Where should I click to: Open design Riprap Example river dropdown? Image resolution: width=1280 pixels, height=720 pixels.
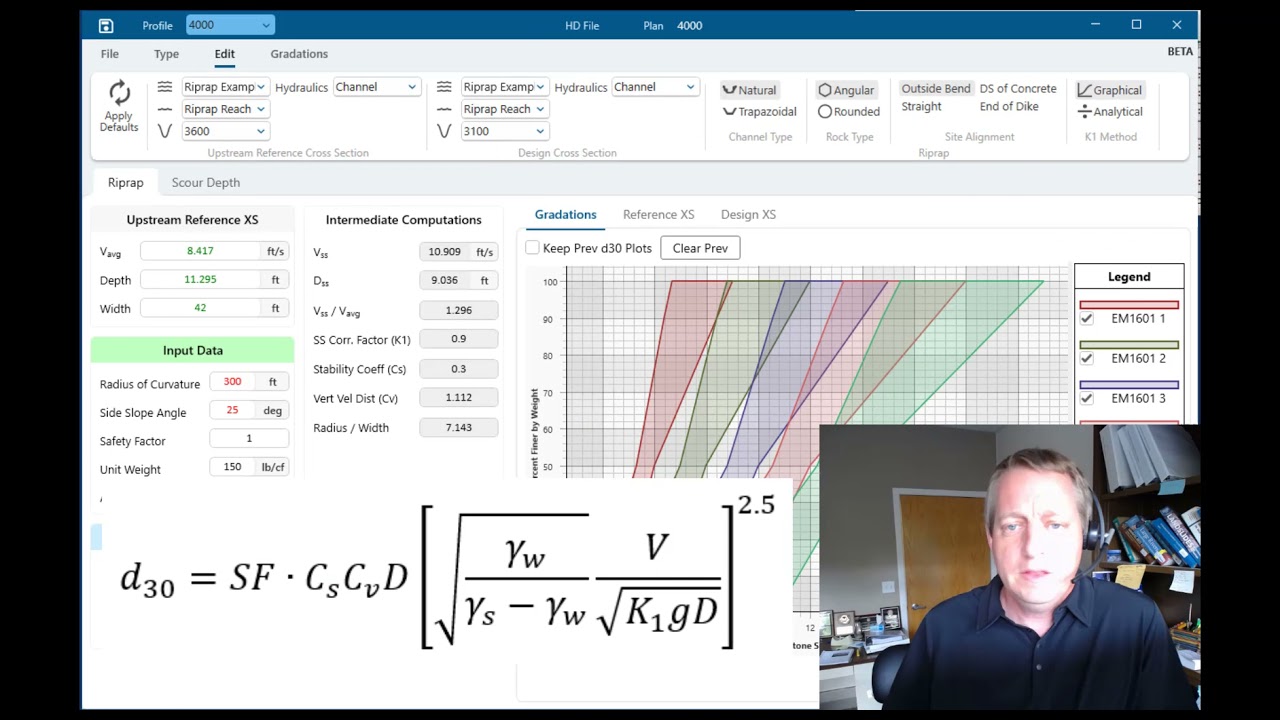coord(504,87)
